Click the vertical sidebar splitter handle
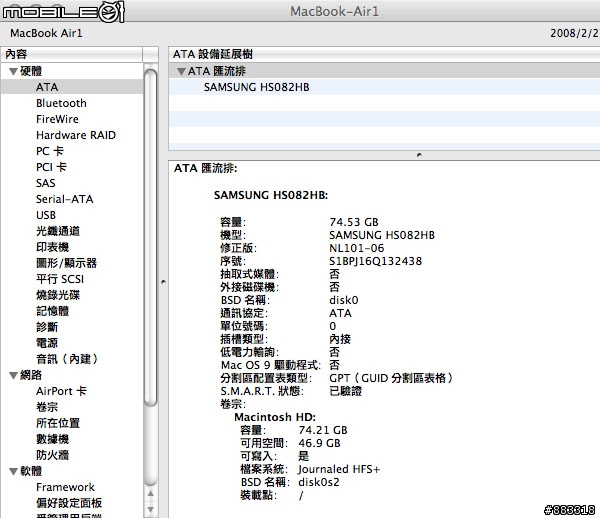 (x=163, y=283)
